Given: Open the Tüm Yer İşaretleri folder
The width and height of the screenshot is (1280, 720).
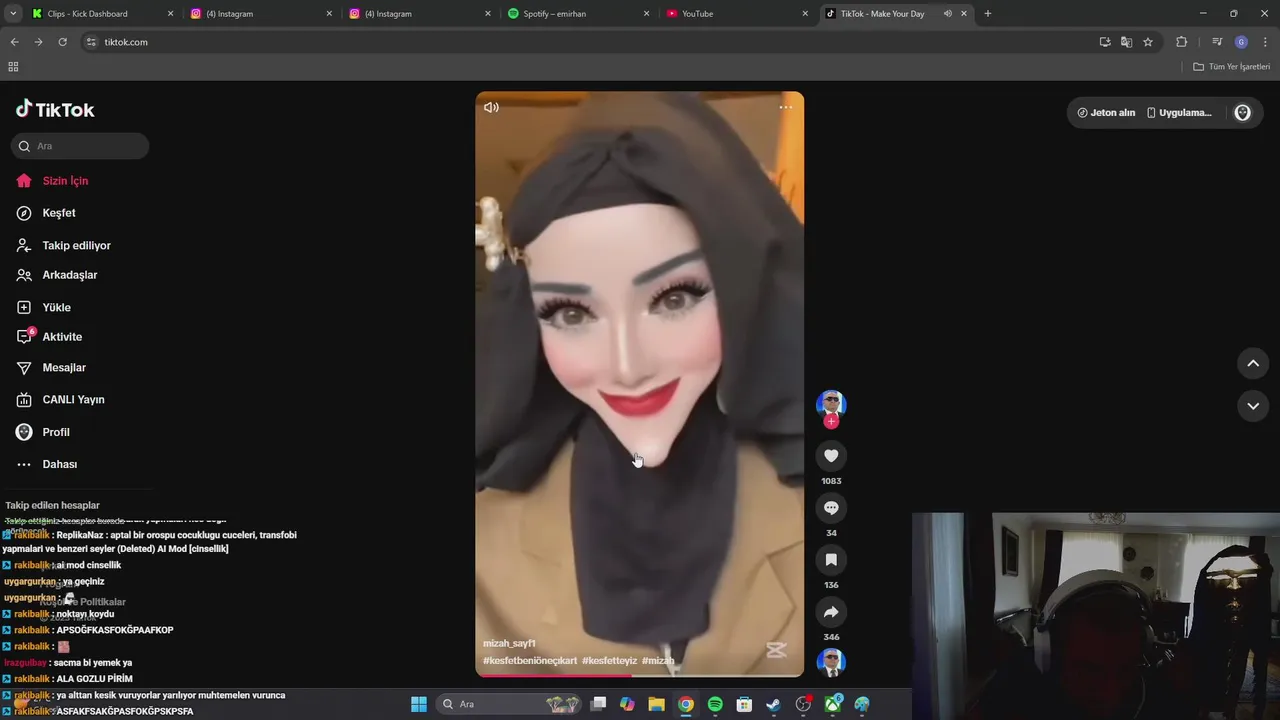Looking at the screenshot, I should point(1232,67).
